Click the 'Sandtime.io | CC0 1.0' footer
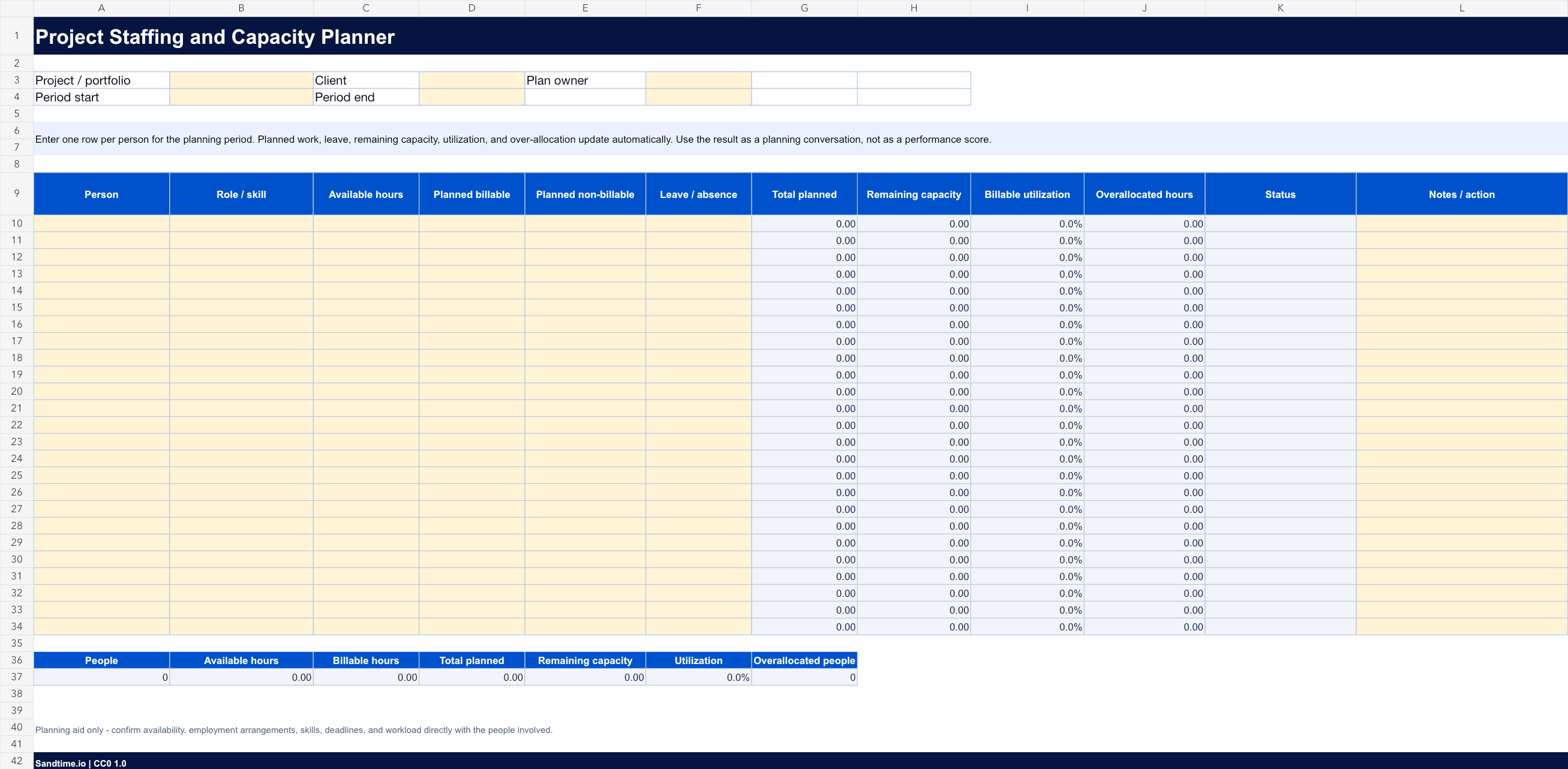Image resolution: width=1568 pixels, height=769 pixels. click(x=80, y=763)
